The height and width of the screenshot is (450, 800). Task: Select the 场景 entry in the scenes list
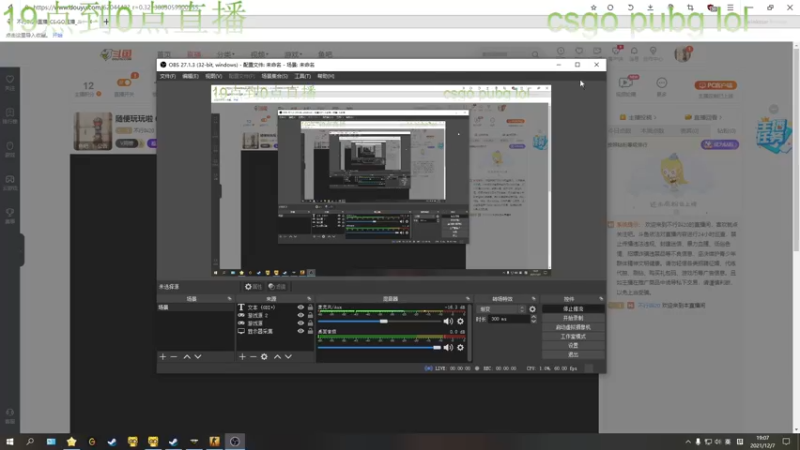pyautogui.click(x=195, y=308)
